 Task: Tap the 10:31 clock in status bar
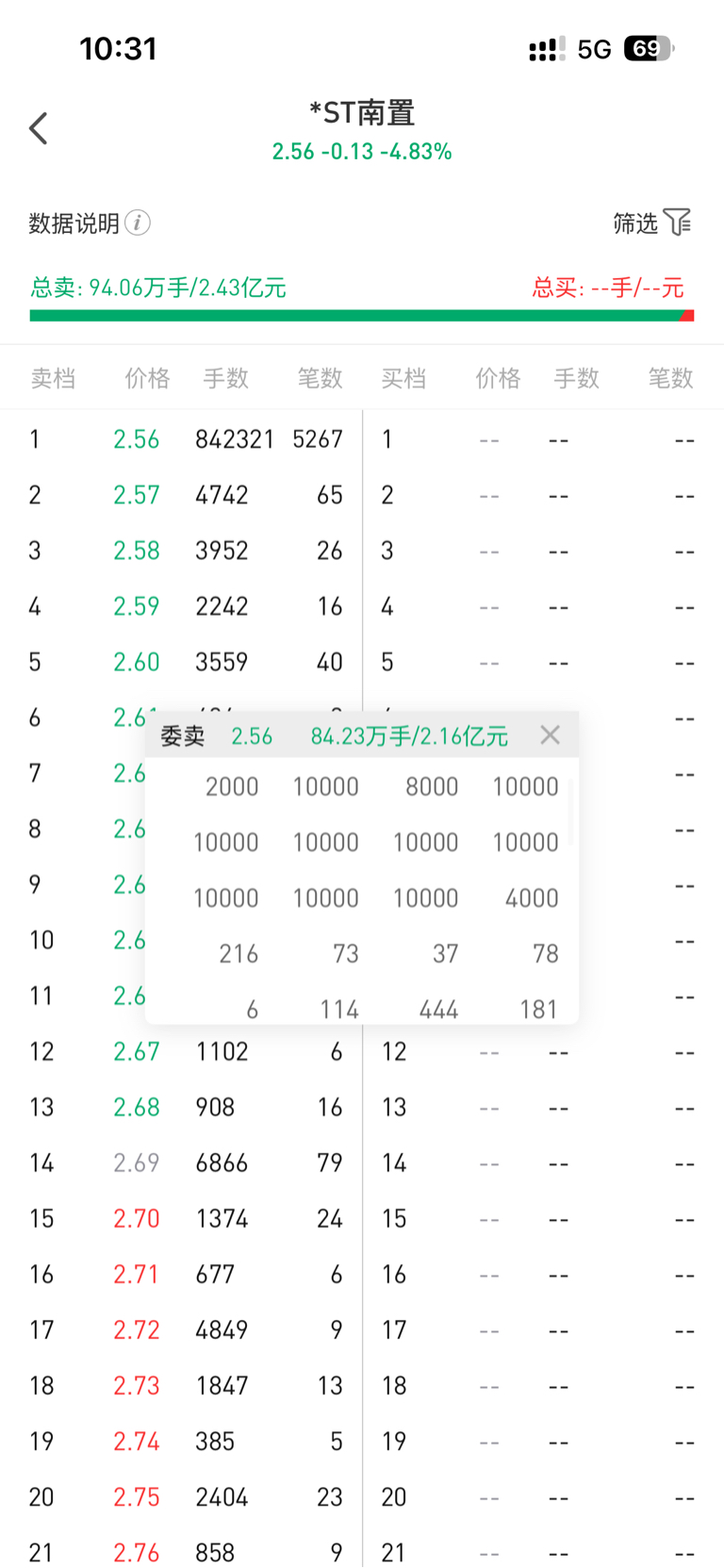pos(118,48)
